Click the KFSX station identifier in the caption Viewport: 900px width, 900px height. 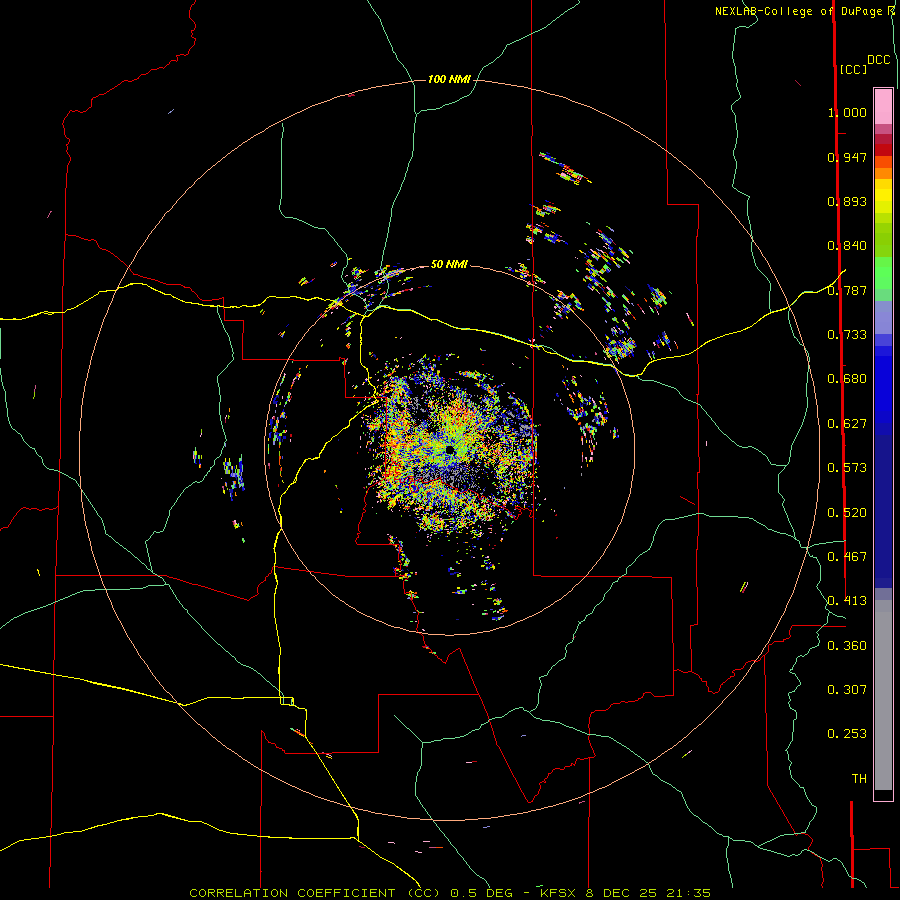pos(559,893)
